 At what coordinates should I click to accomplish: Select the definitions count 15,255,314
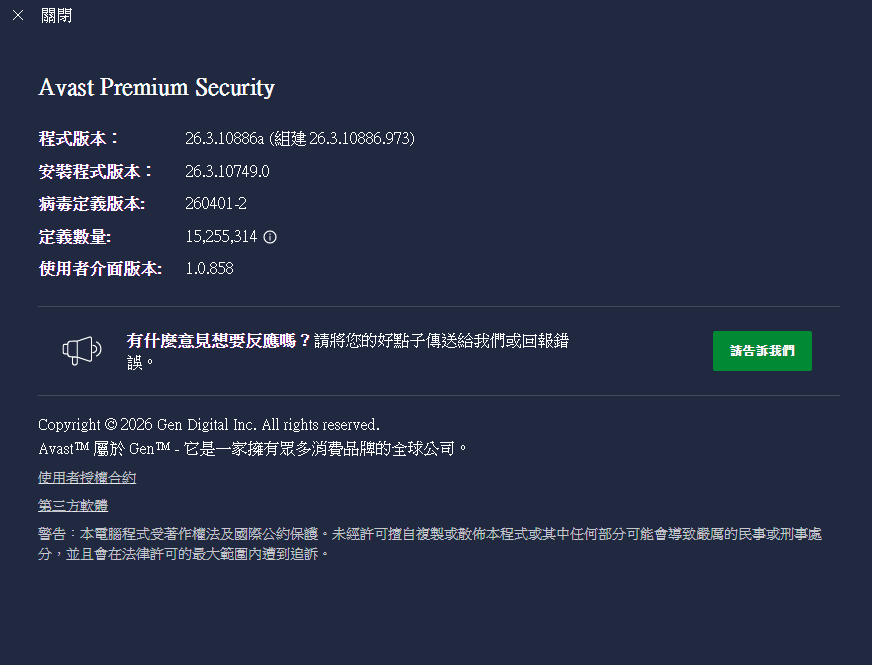point(221,237)
